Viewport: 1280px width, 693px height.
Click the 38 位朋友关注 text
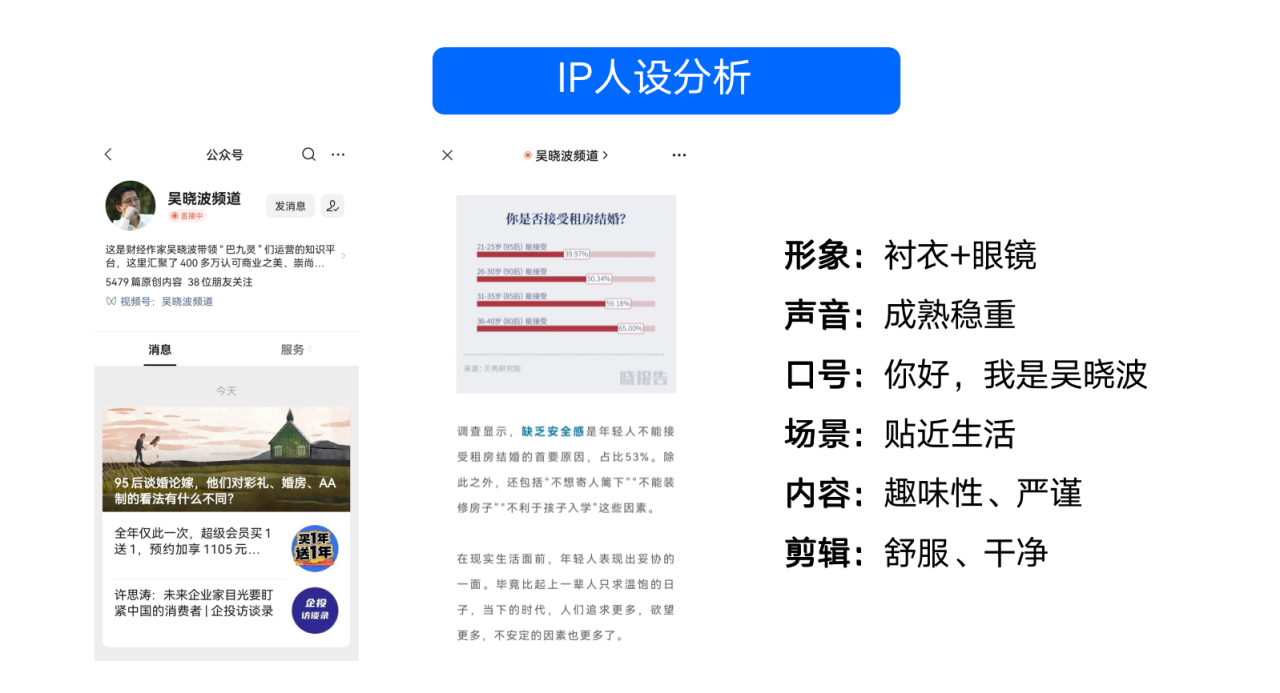(x=220, y=282)
